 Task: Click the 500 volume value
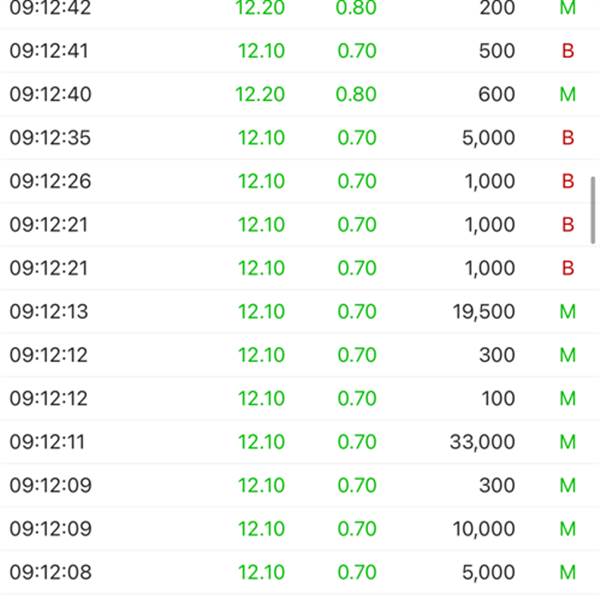[x=498, y=51]
